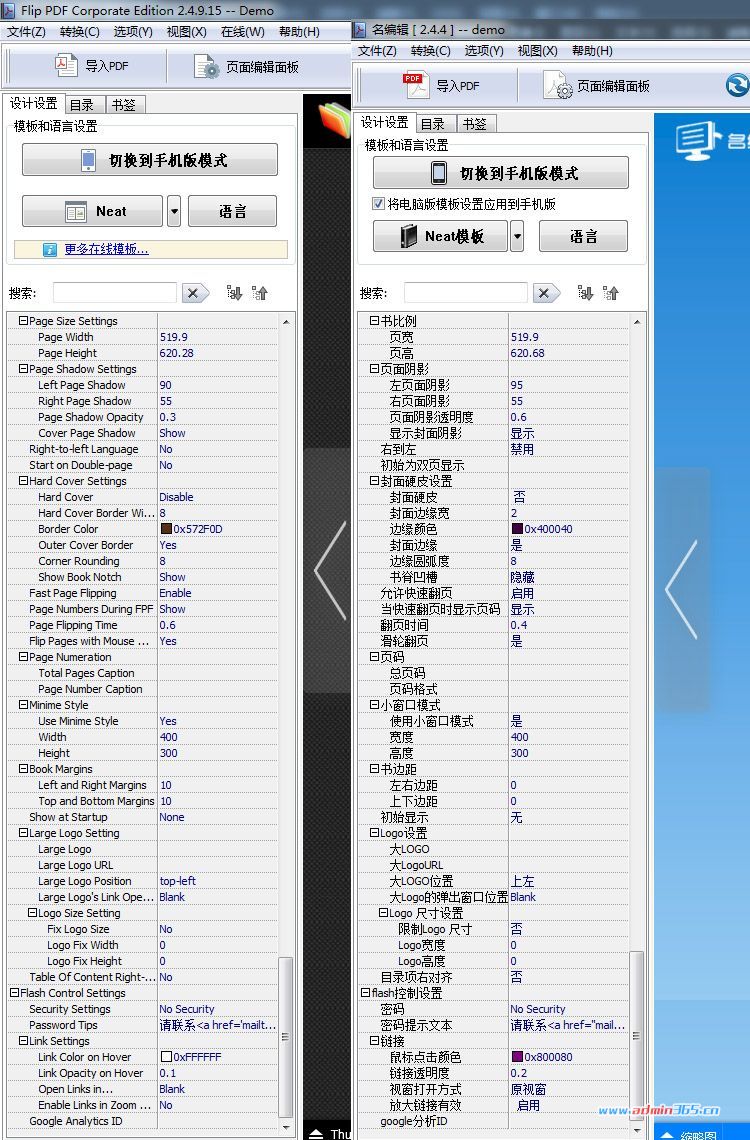The height and width of the screenshot is (1140, 750).
Task: Click 鼠标点击颜色 swatch 0x800080
Action: click(517, 1056)
